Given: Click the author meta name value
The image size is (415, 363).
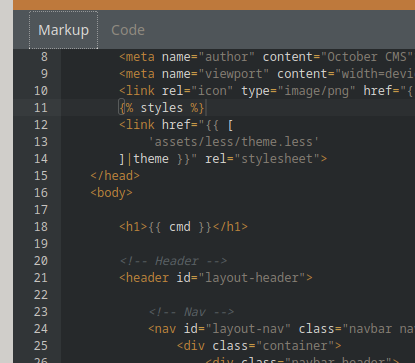Looking at the screenshot, I should coord(227,57).
